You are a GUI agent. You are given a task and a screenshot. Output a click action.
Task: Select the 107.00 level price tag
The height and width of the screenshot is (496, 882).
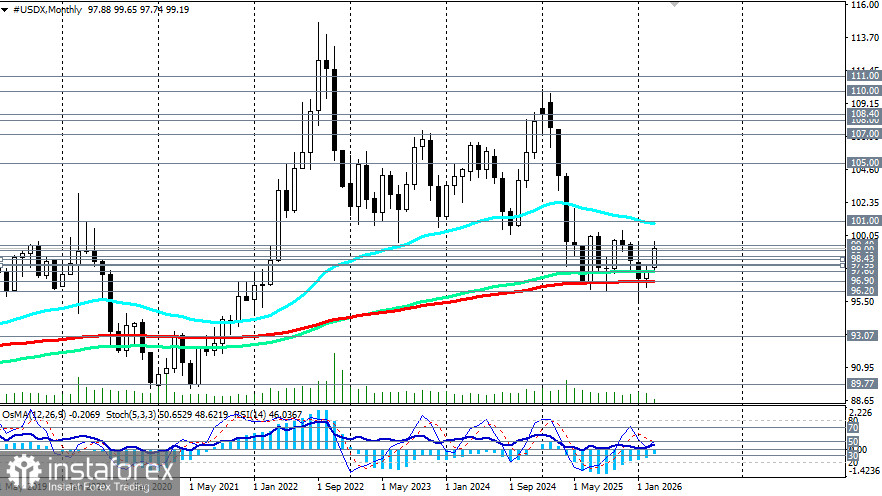click(864, 134)
